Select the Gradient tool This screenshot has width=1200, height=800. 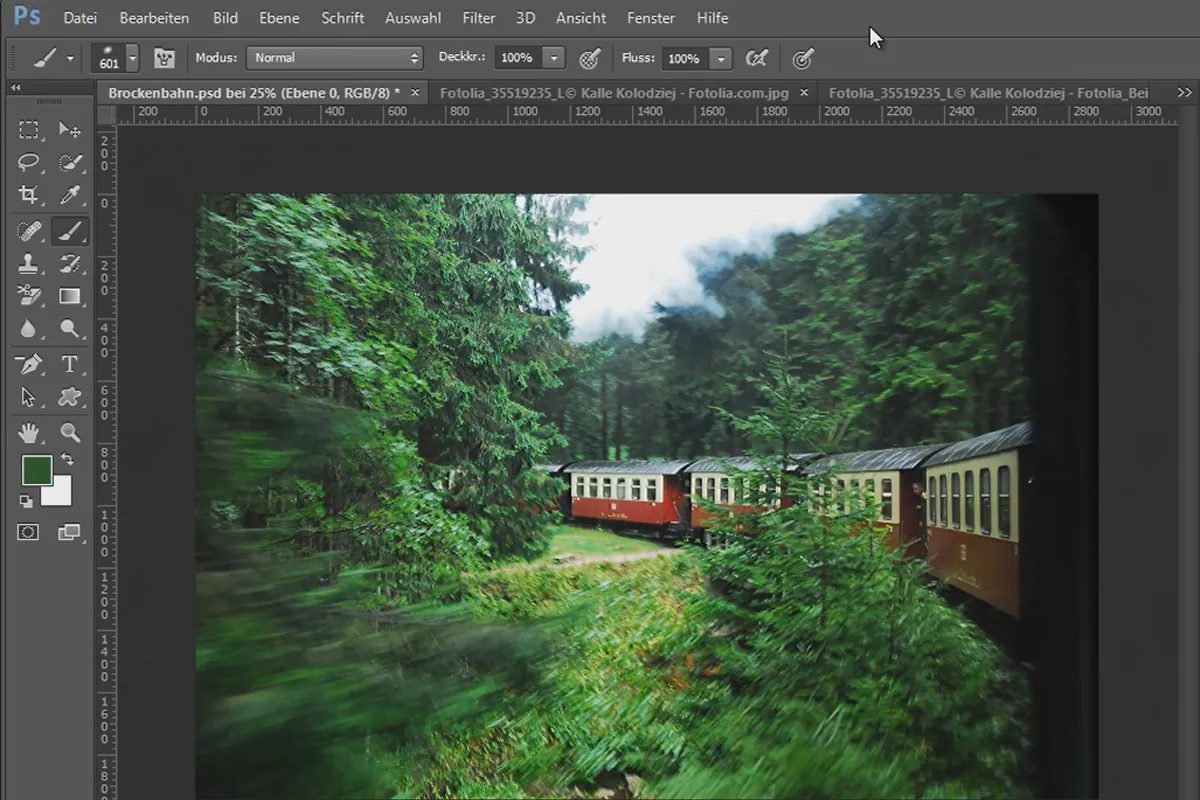point(69,296)
